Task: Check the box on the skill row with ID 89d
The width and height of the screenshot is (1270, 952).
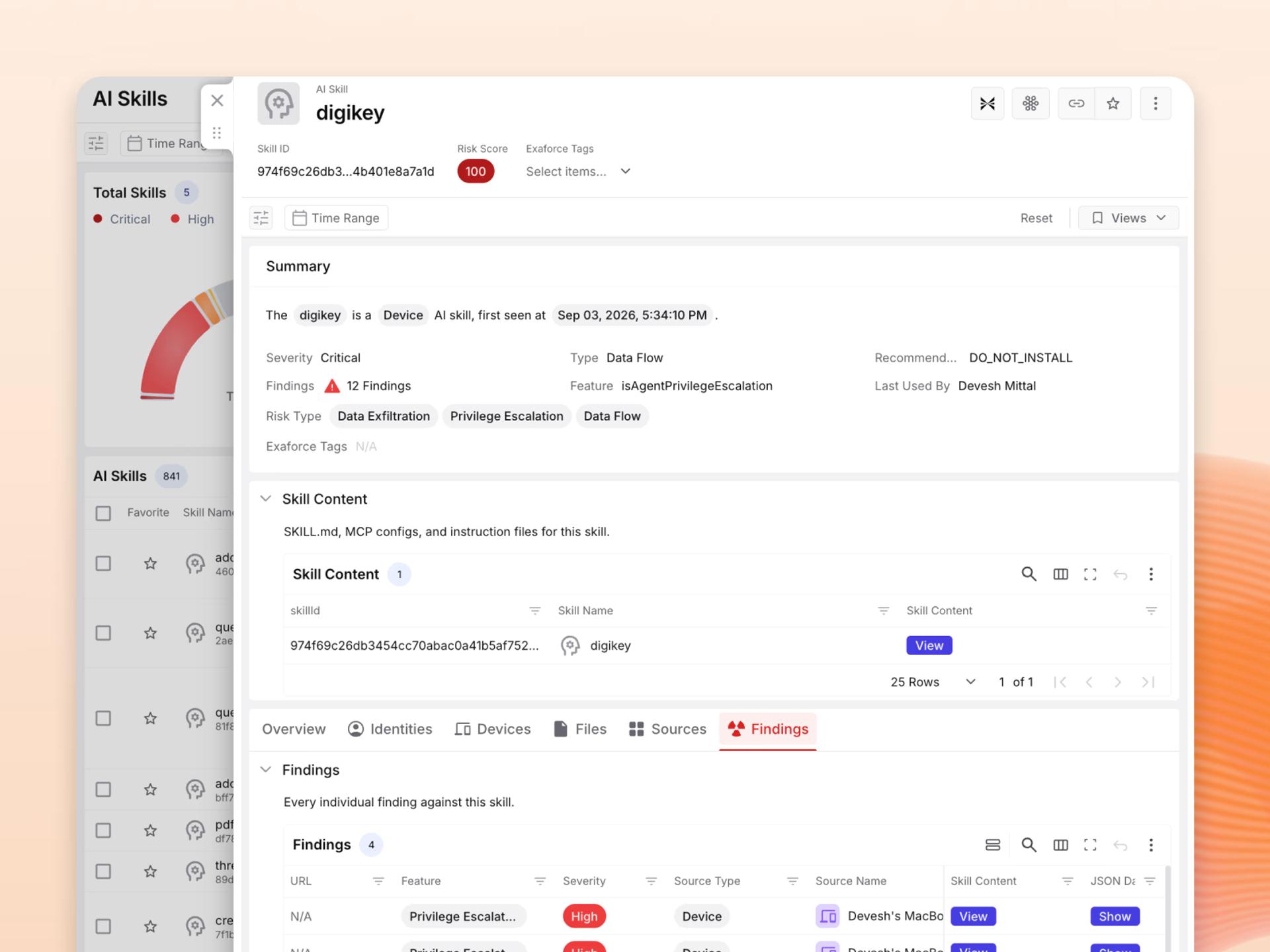Action: pos(103,871)
